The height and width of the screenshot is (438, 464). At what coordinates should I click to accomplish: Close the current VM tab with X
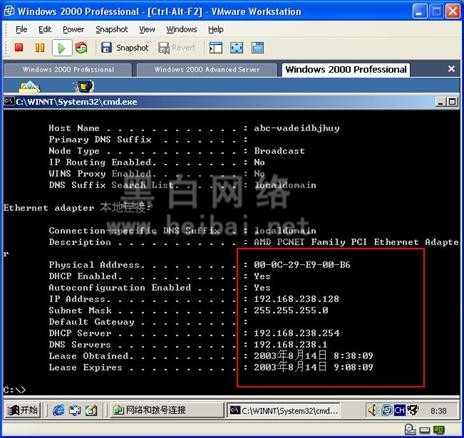pos(451,69)
